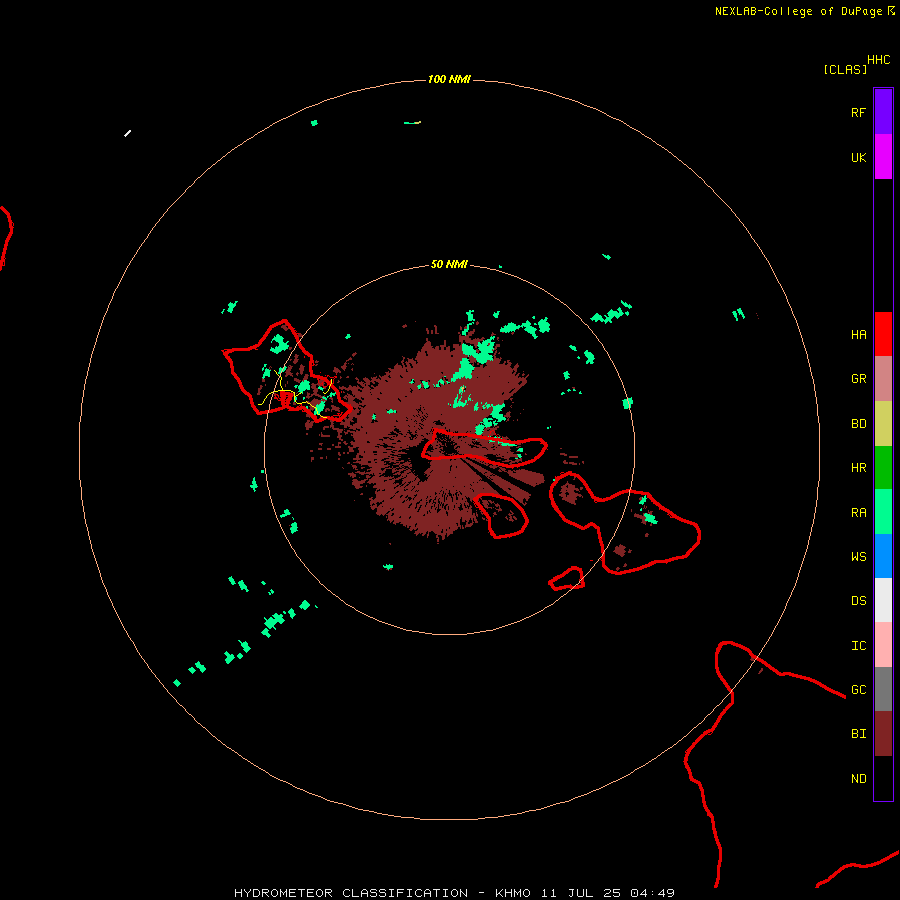Click the IC legend label
The width and height of the screenshot is (900, 900).
(x=858, y=645)
